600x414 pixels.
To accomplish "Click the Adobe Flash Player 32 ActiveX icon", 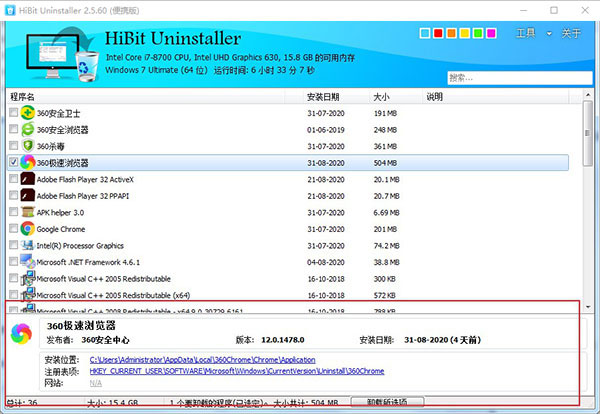I will 28,179.
